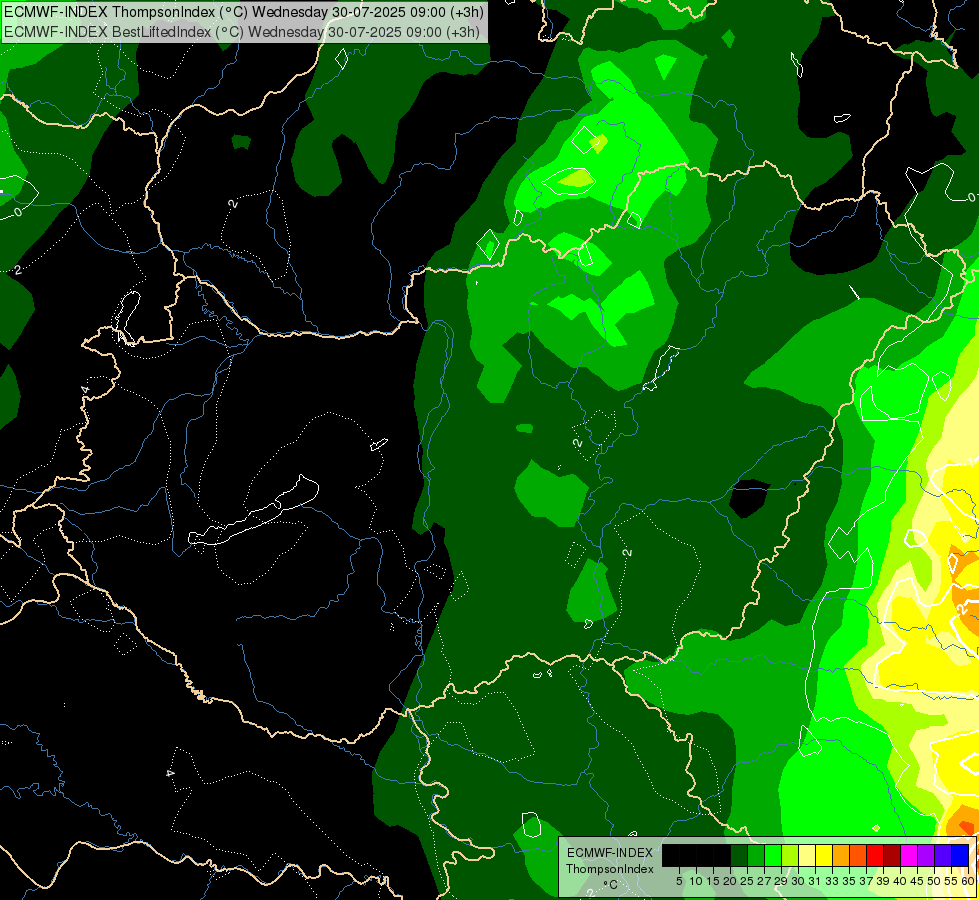This screenshot has width=979, height=900.
Task: Click the legend's ECMWF-INDEX label
Action: [610, 853]
